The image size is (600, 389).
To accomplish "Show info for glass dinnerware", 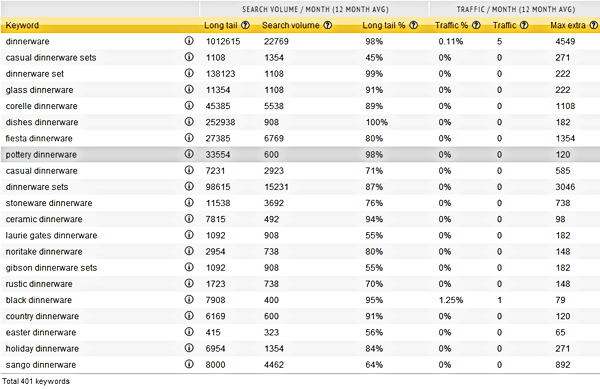I will 189,89.
